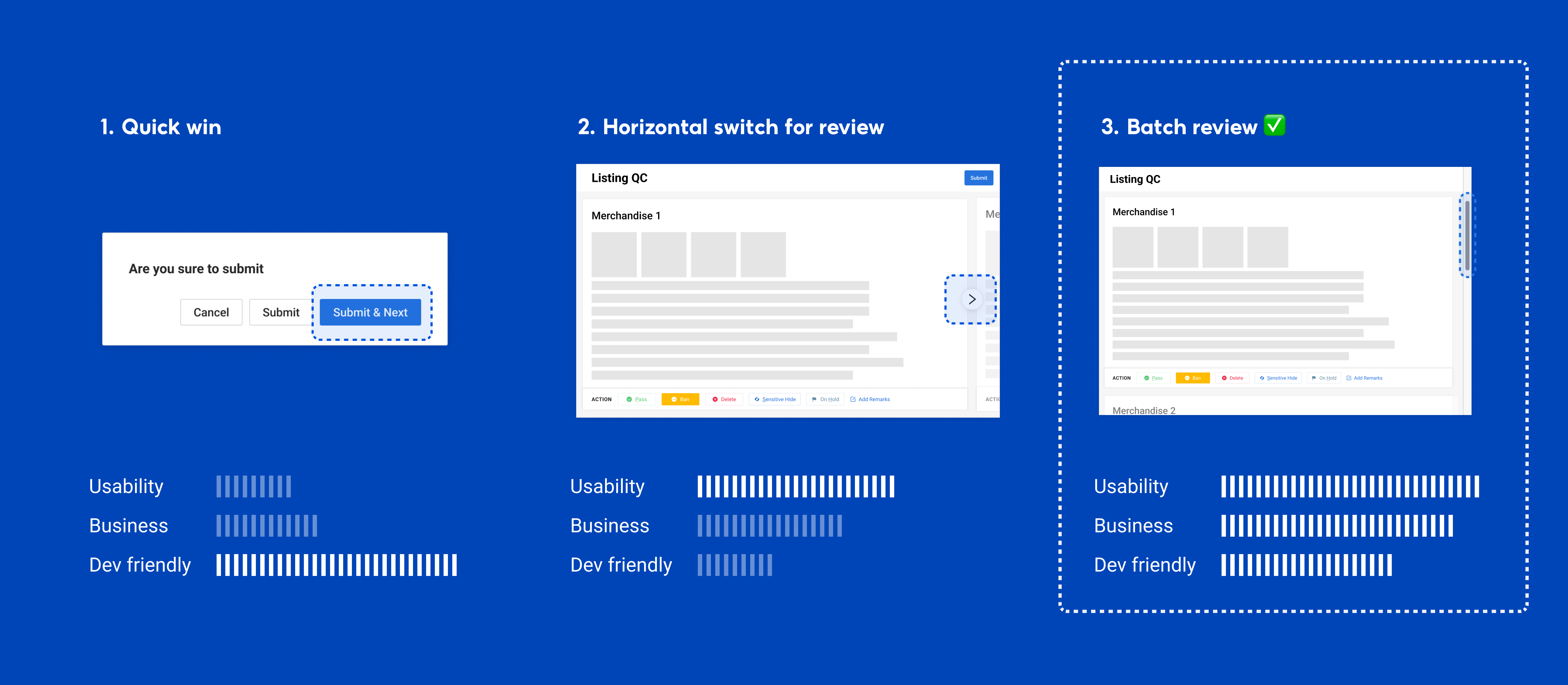The width and height of the screenshot is (1568, 685).
Task: Select first image thumbnail in Batch review Merchandise 1
Action: pyautogui.click(x=1133, y=247)
